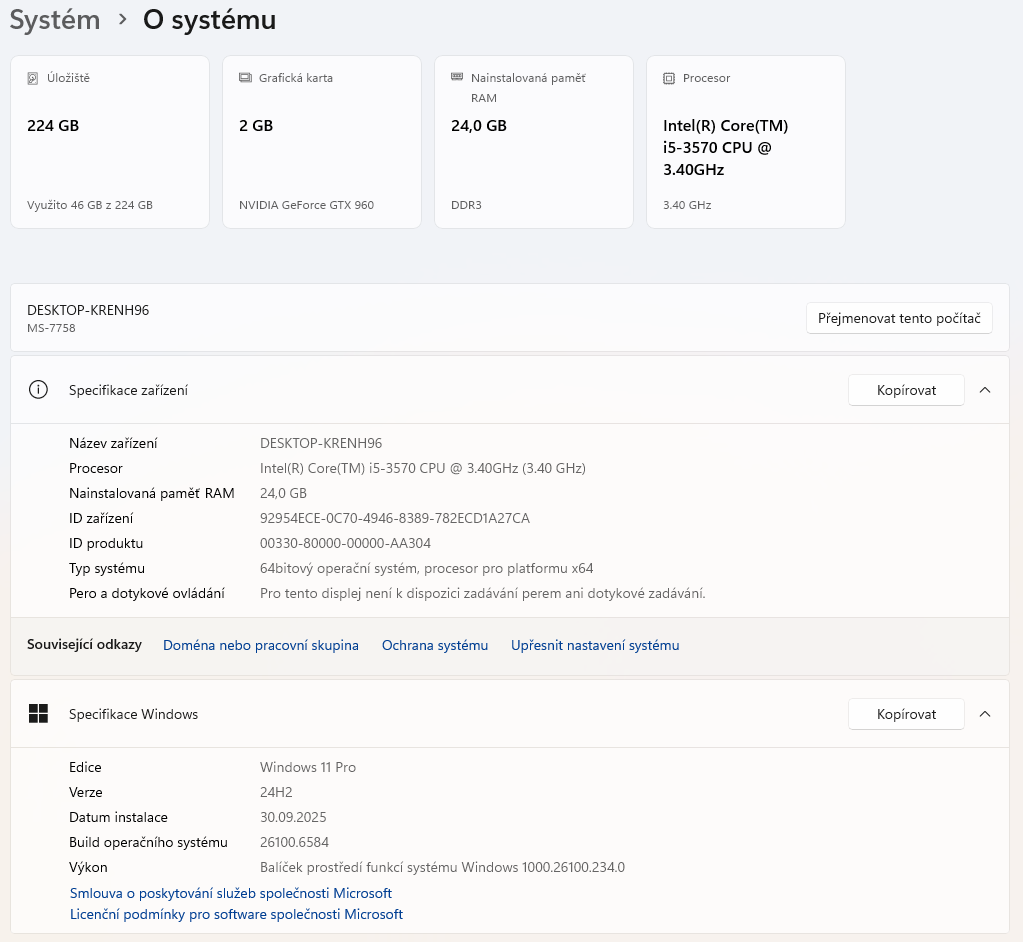Image resolution: width=1023 pixels, height=942 pixels.
Task: Collapse the Specifikace zařízení section chevron
Action: point(985,390)
